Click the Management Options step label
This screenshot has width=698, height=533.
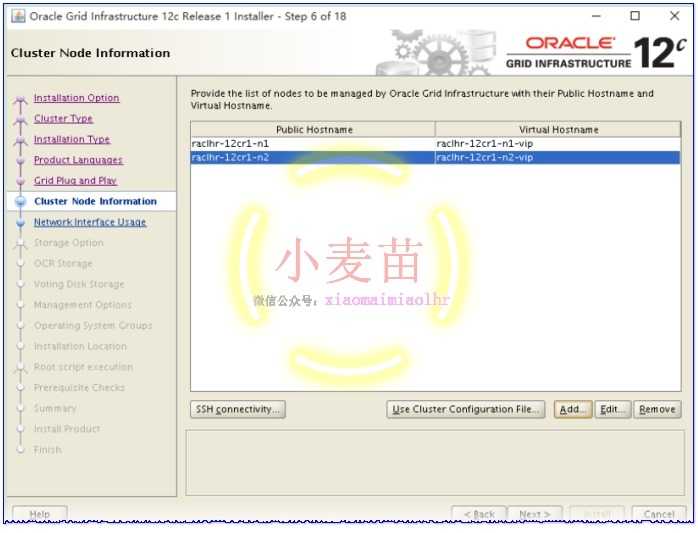coord(83,305)
